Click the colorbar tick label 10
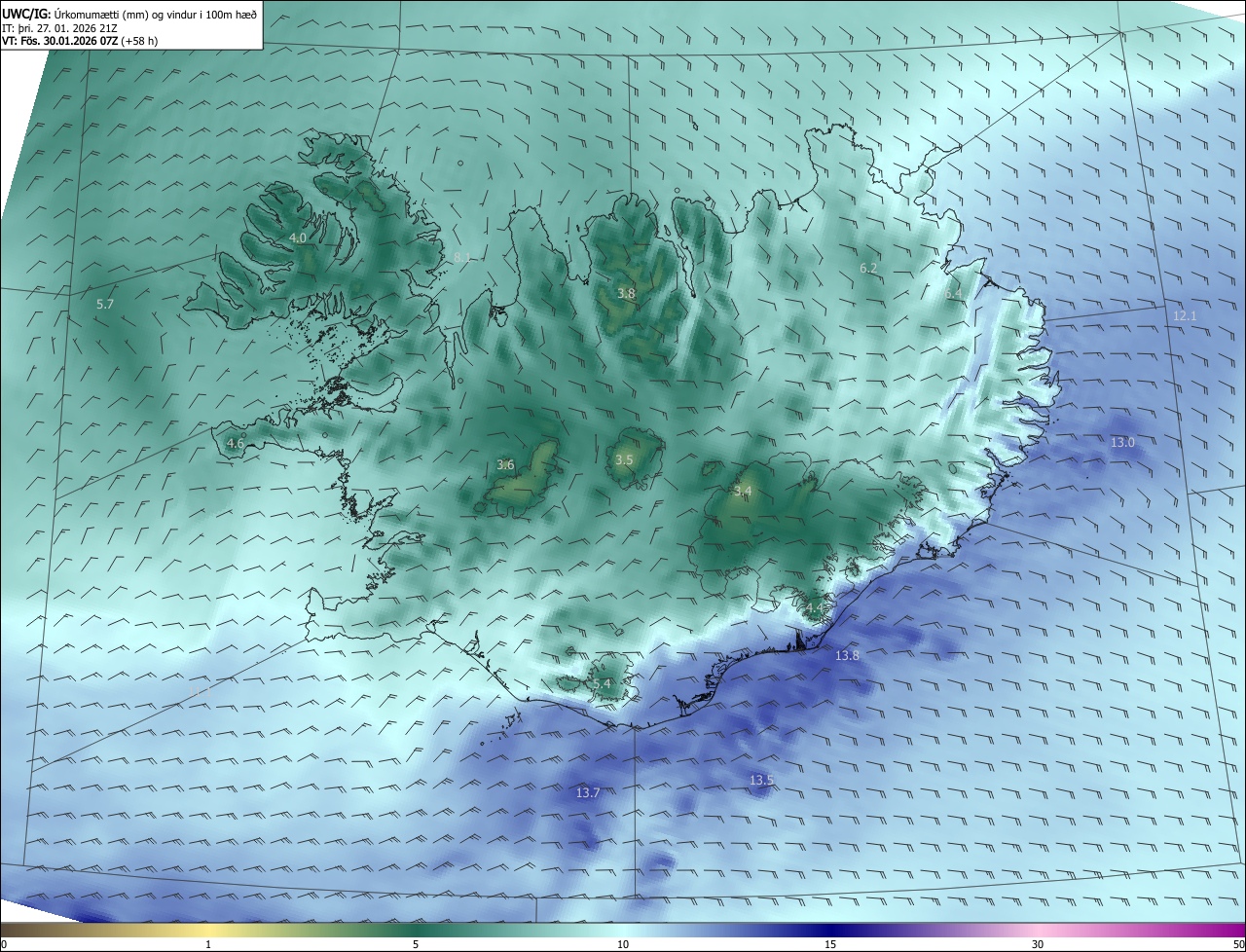Image resolution: width=1246 pixels, height=952 pixels. click(623, 944)
